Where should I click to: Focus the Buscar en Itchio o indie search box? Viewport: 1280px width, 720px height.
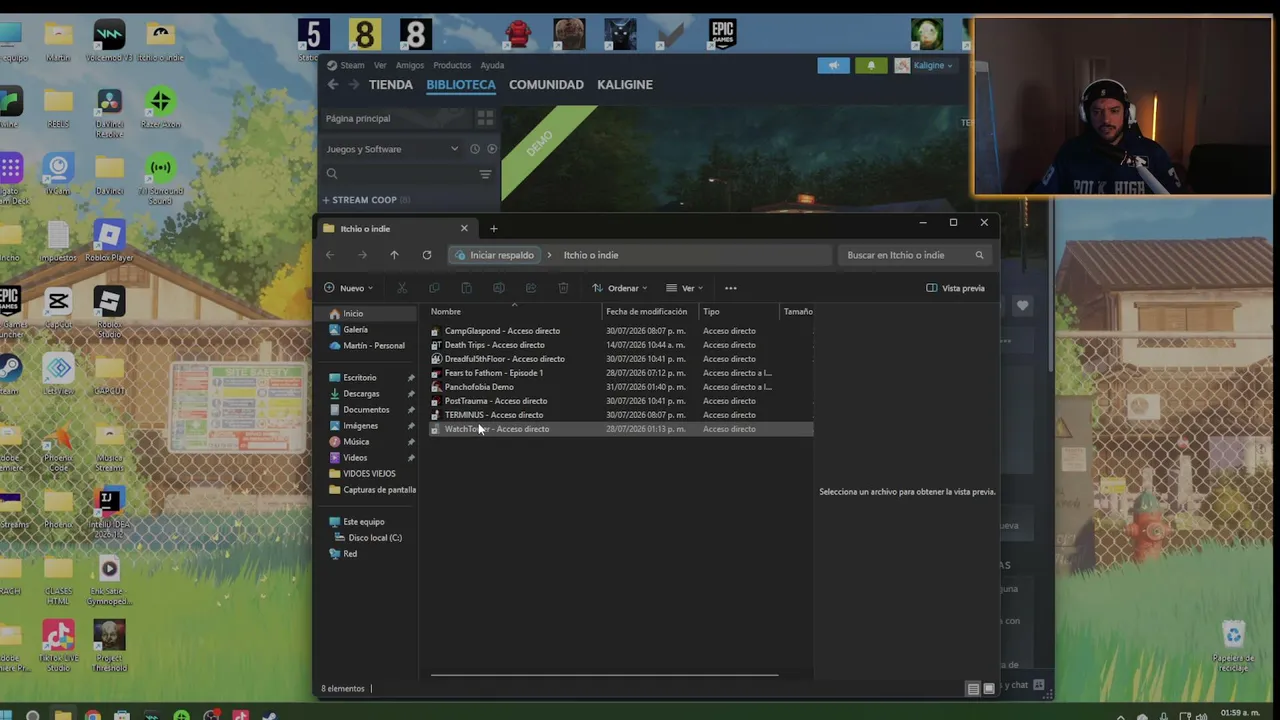(x=915, y=255)
